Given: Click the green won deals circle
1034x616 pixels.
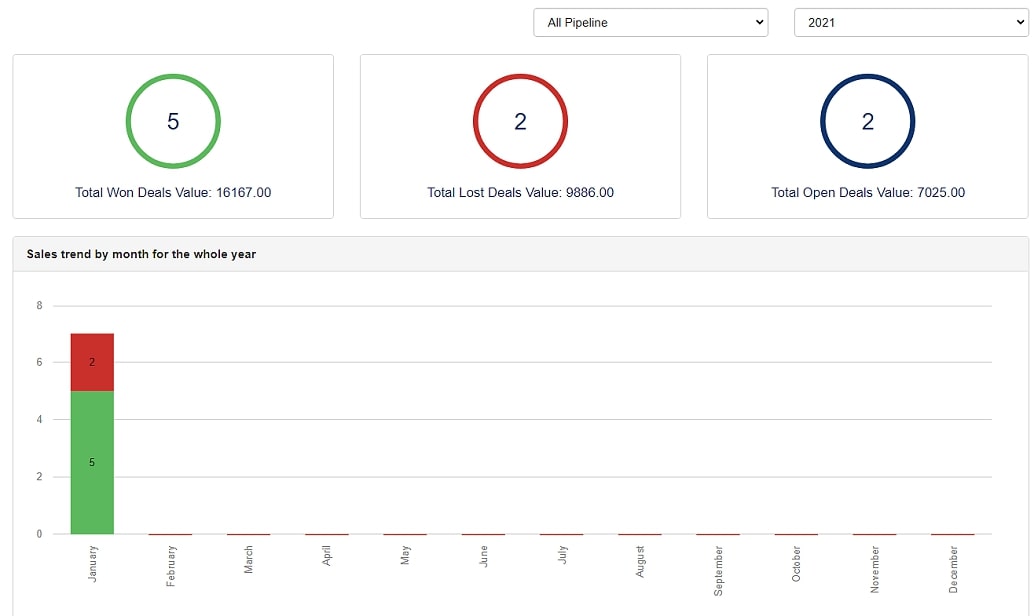Looking at the screenshot, I should [x=173, y=121].
